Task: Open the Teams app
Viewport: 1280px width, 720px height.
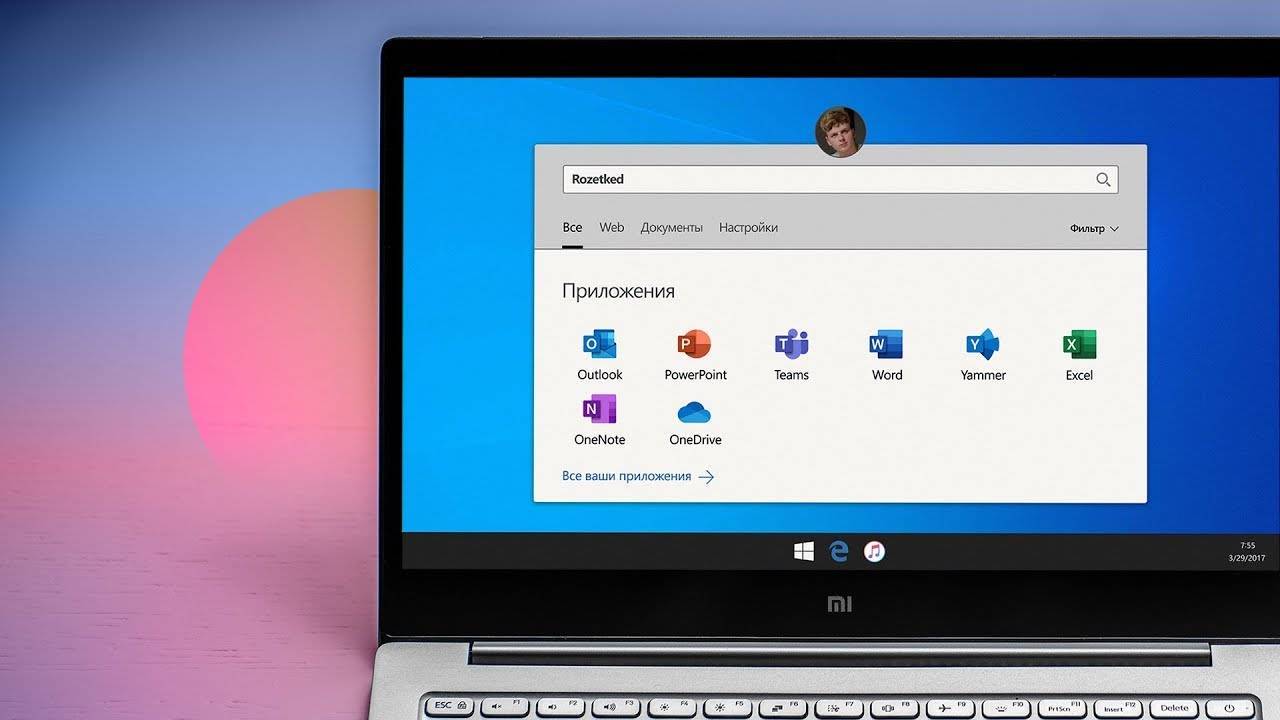Action: [791, 355]
